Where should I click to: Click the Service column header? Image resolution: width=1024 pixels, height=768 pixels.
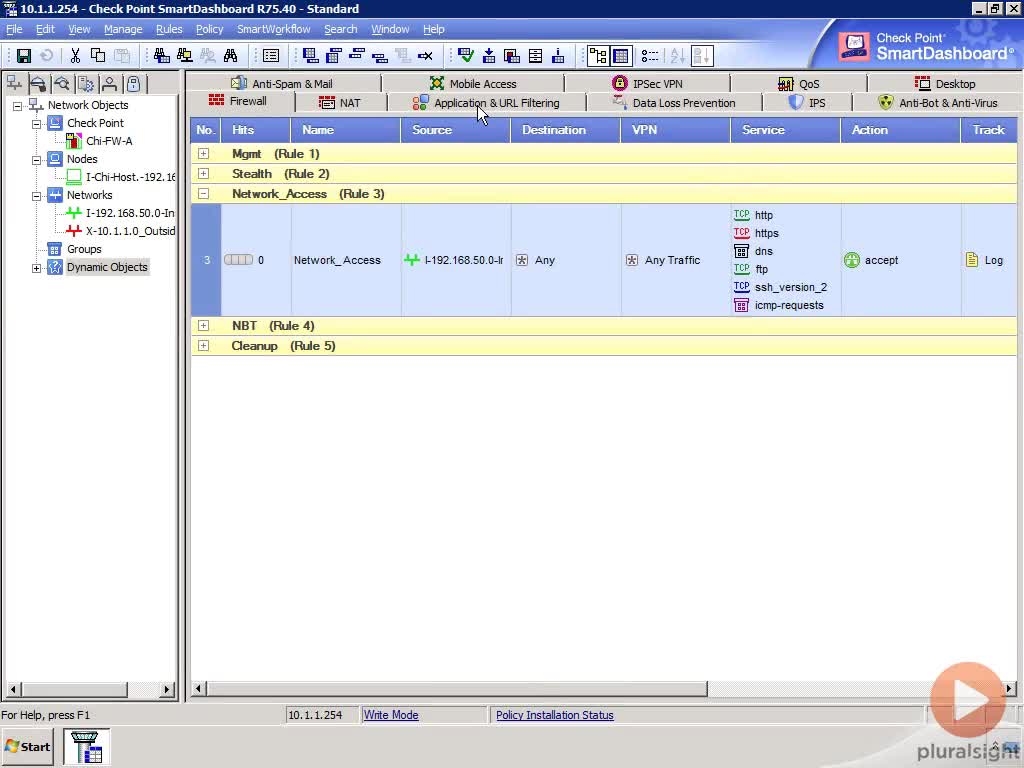pos(785,130)
